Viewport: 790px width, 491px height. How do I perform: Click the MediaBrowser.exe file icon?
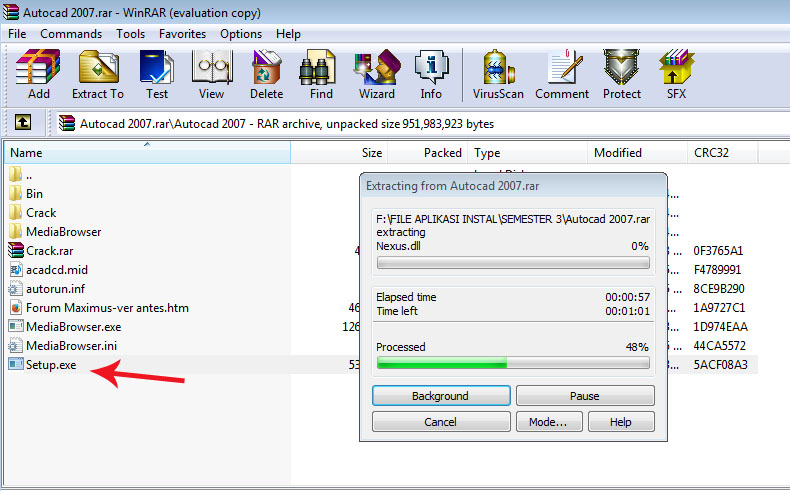point(16,326)
